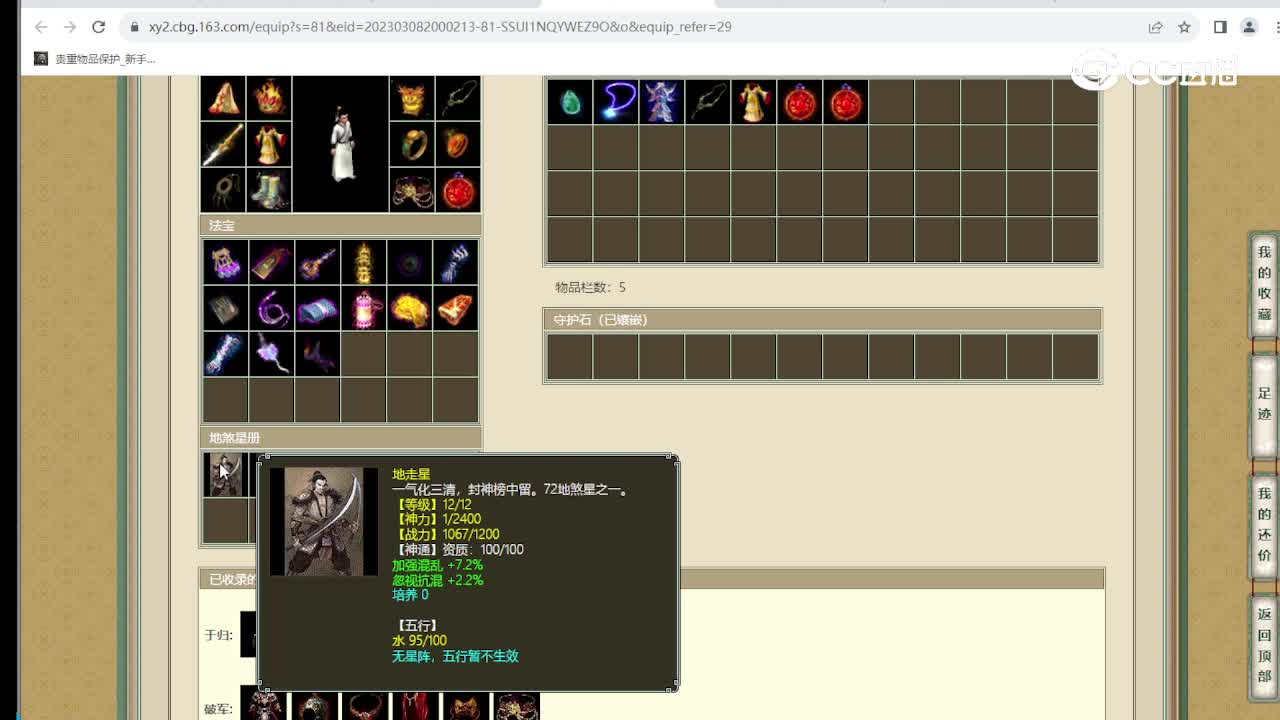Click the dark purple flame treasure in 法宝
The width and height of the screenshot is (1280, 720).
coord(317,354)
